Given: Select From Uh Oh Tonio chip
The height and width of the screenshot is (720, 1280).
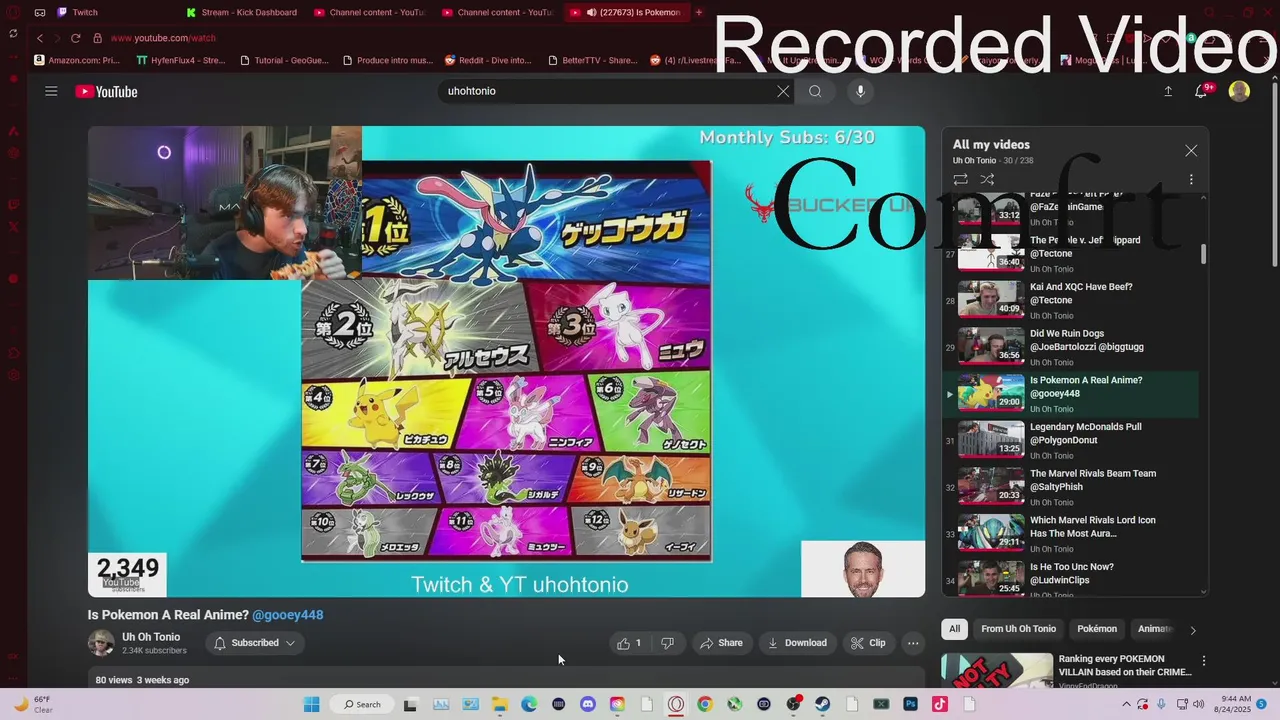Looking at the screenshot, I should [x=1018, y=629].
